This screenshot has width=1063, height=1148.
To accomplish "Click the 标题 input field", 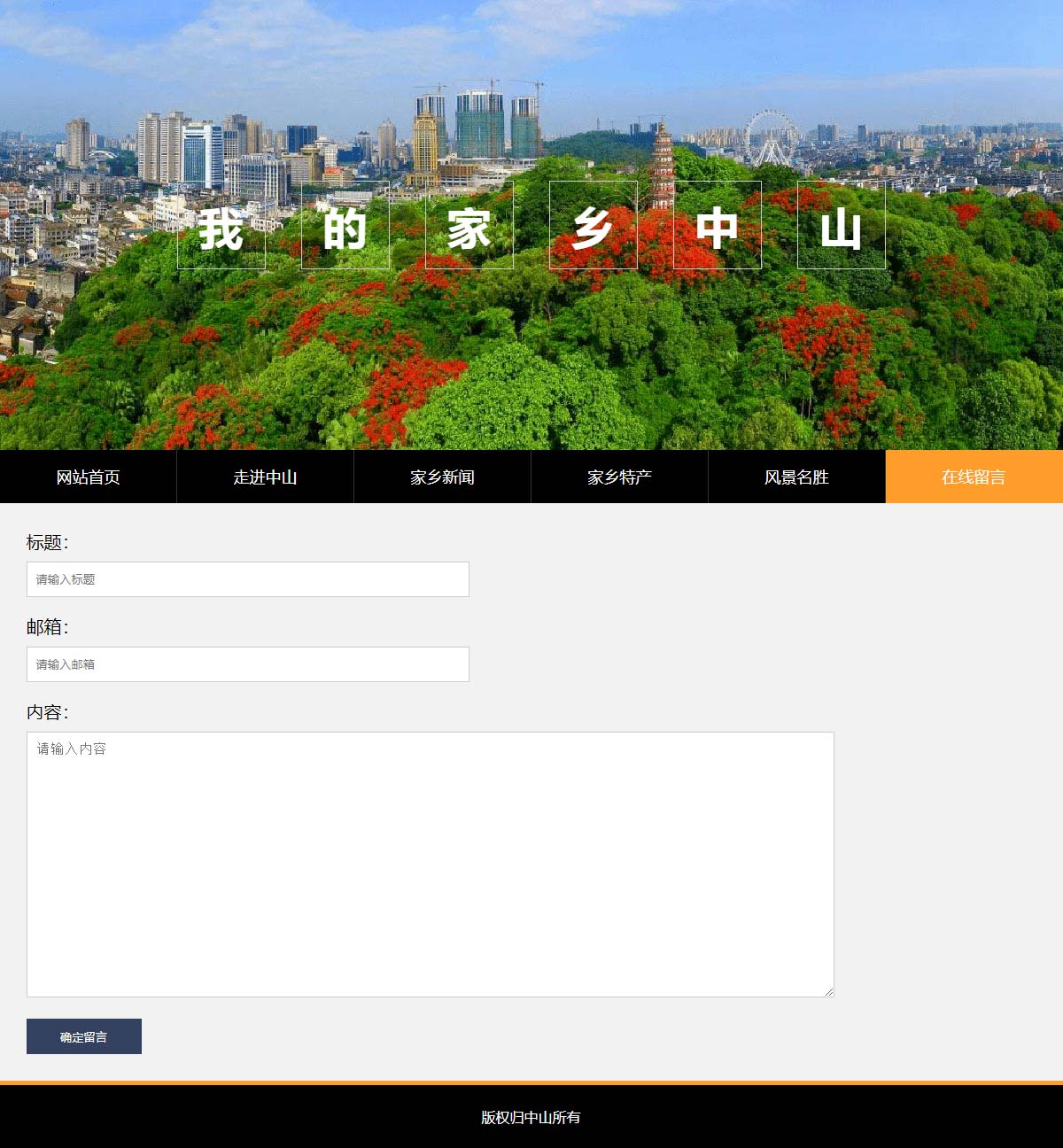I will (248, 579).
